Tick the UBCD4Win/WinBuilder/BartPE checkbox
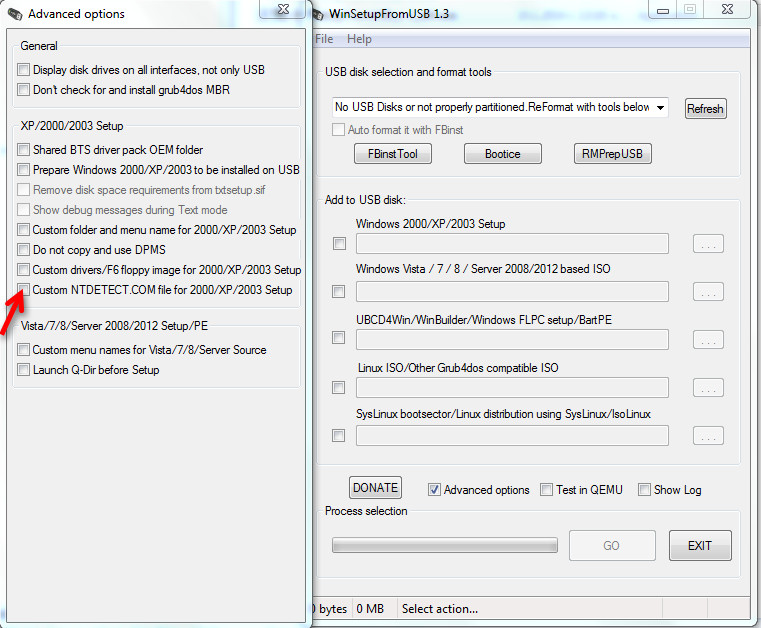 pyautogui.click(x=339, y=338)
